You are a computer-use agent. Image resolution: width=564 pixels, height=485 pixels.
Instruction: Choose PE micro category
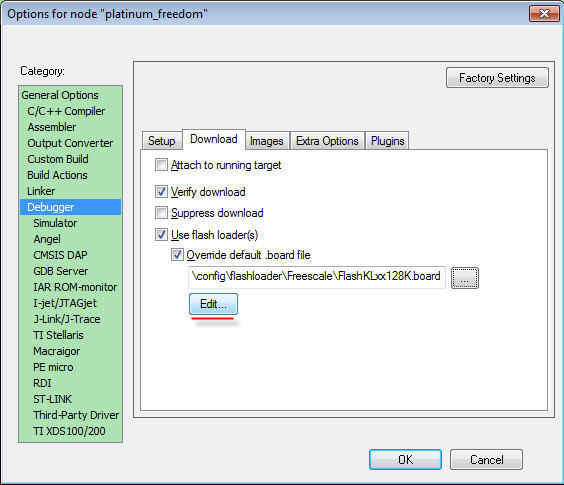(53, 367)
